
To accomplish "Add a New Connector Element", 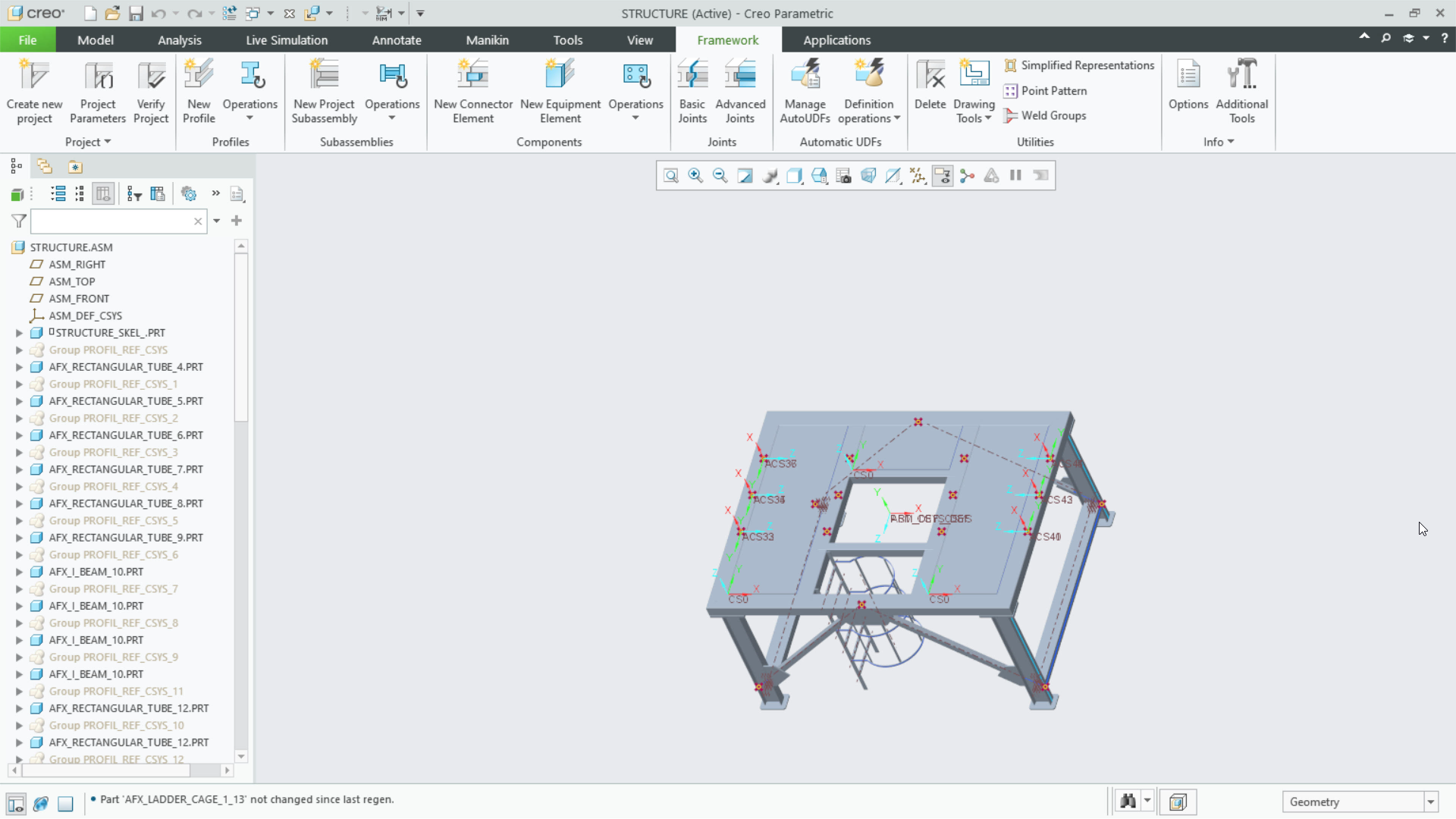I will point(473,92).
